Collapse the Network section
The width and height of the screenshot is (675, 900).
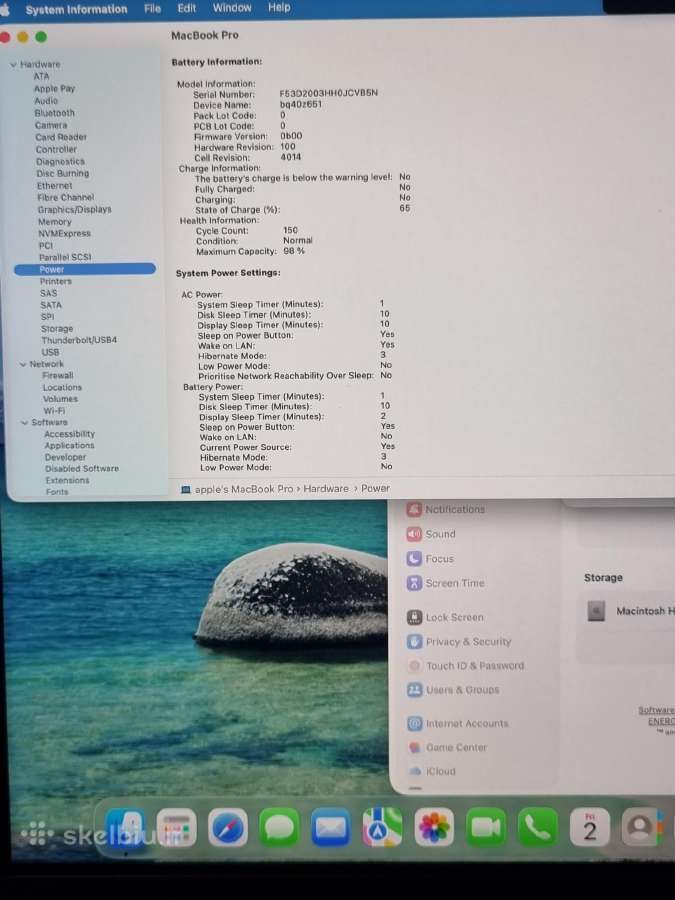click(x=23, y=364)
